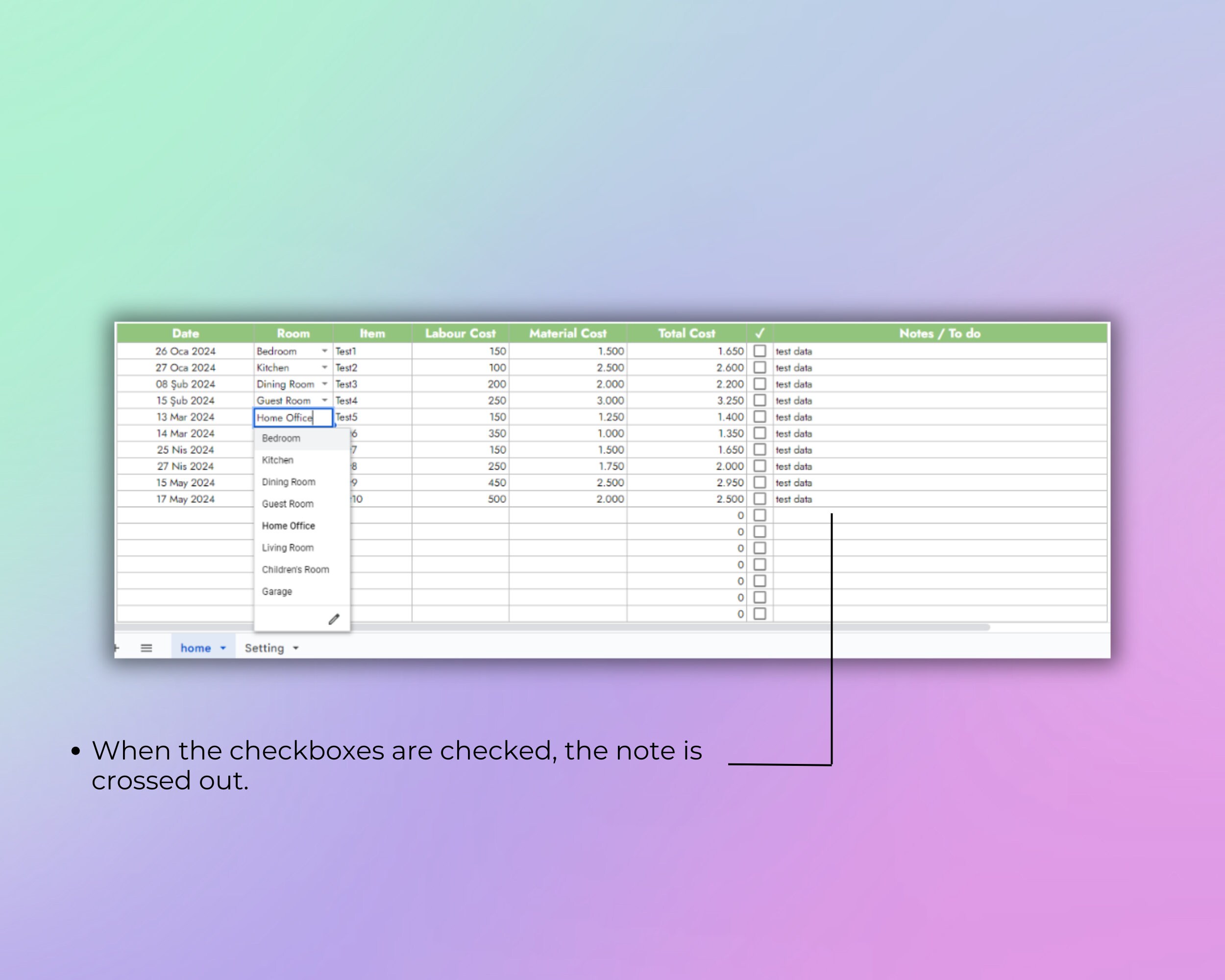
Task: Open the Bedroom room dropdown arrow
Action: tap(324, 351)
